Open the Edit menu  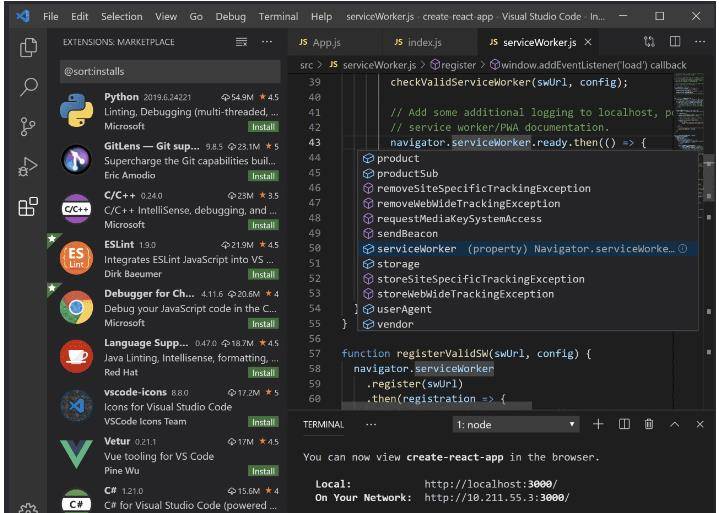coord(79,17)
